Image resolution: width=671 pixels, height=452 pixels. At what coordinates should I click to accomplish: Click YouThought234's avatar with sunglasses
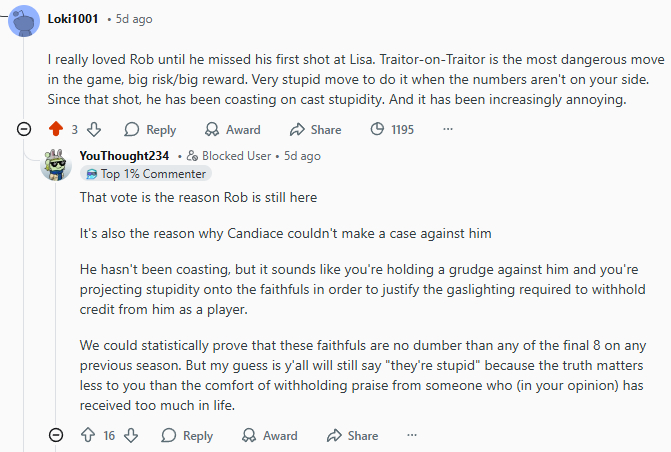(56, 164)
